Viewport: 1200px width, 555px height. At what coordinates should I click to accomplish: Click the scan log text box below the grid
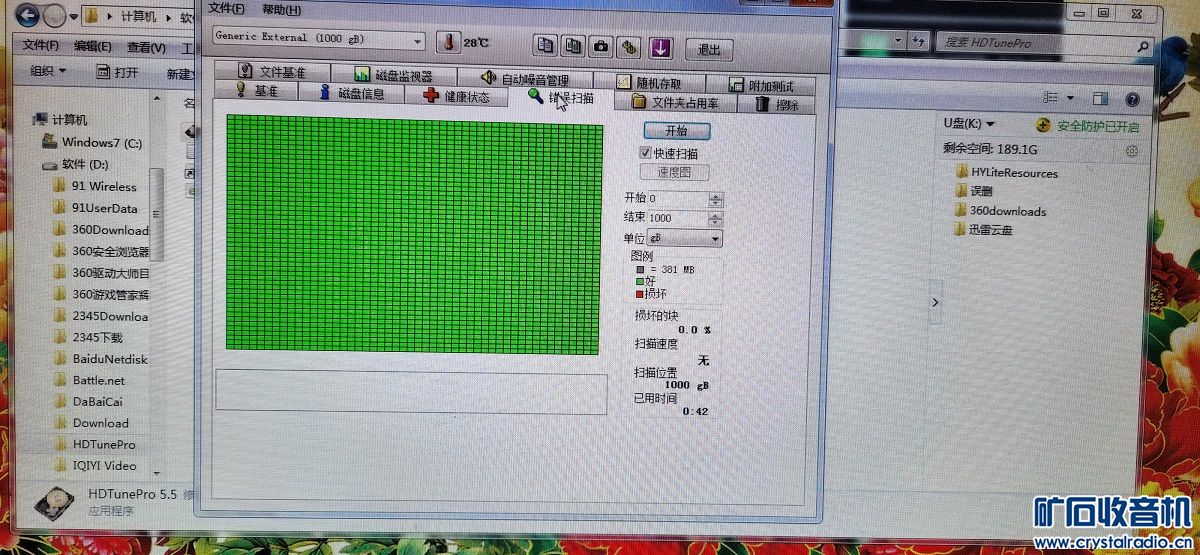coord(411,393)
